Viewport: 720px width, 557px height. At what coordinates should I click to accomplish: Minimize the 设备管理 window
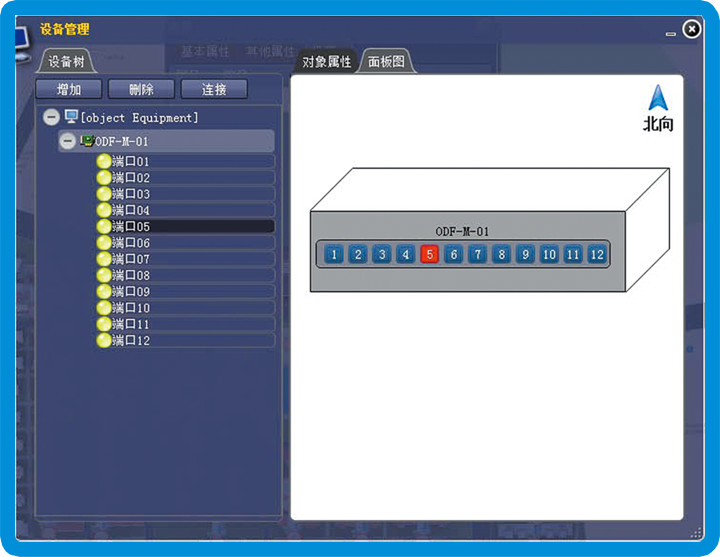click(671, 34)
